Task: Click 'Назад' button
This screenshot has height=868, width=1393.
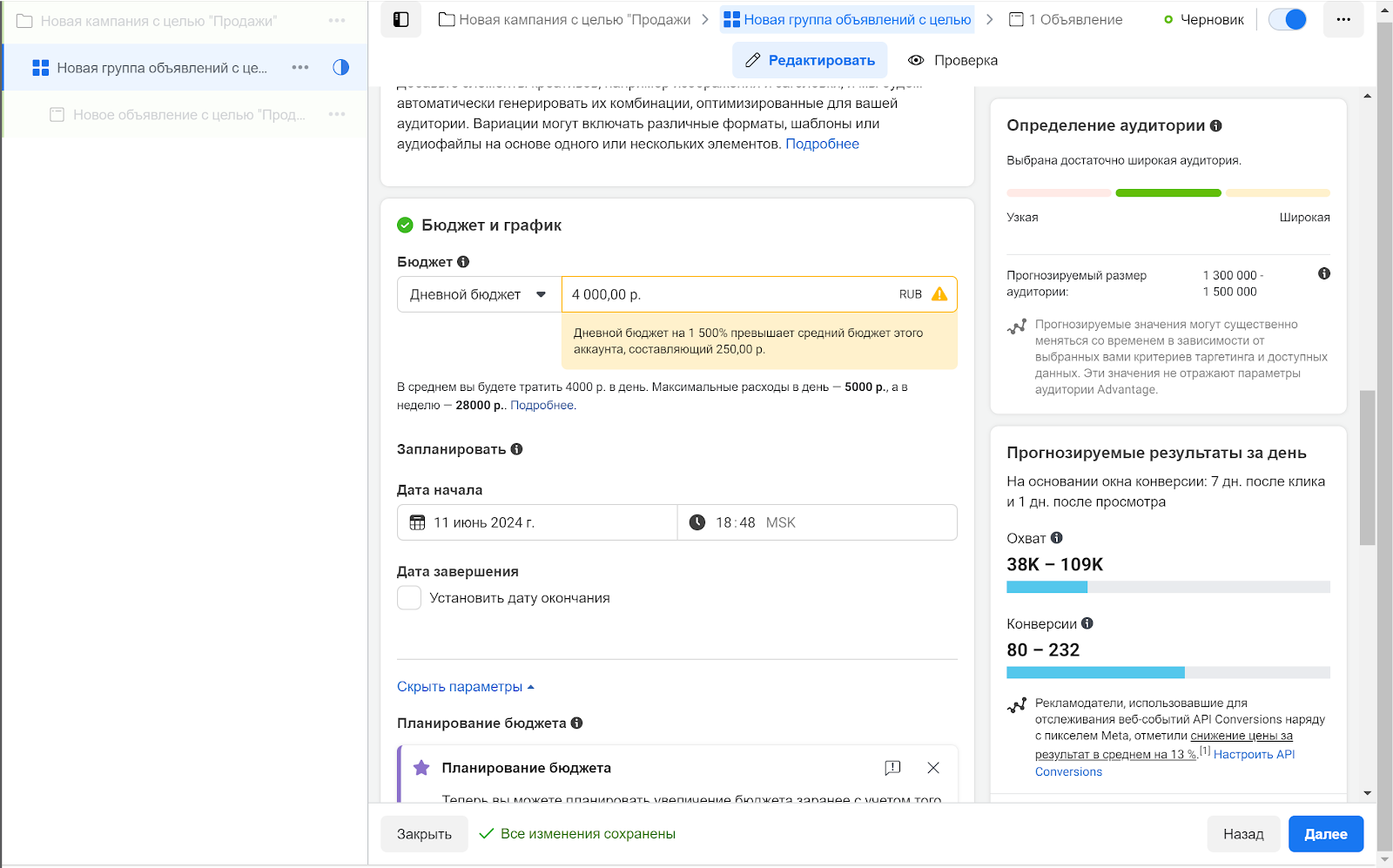Action: click(1243, 834)
